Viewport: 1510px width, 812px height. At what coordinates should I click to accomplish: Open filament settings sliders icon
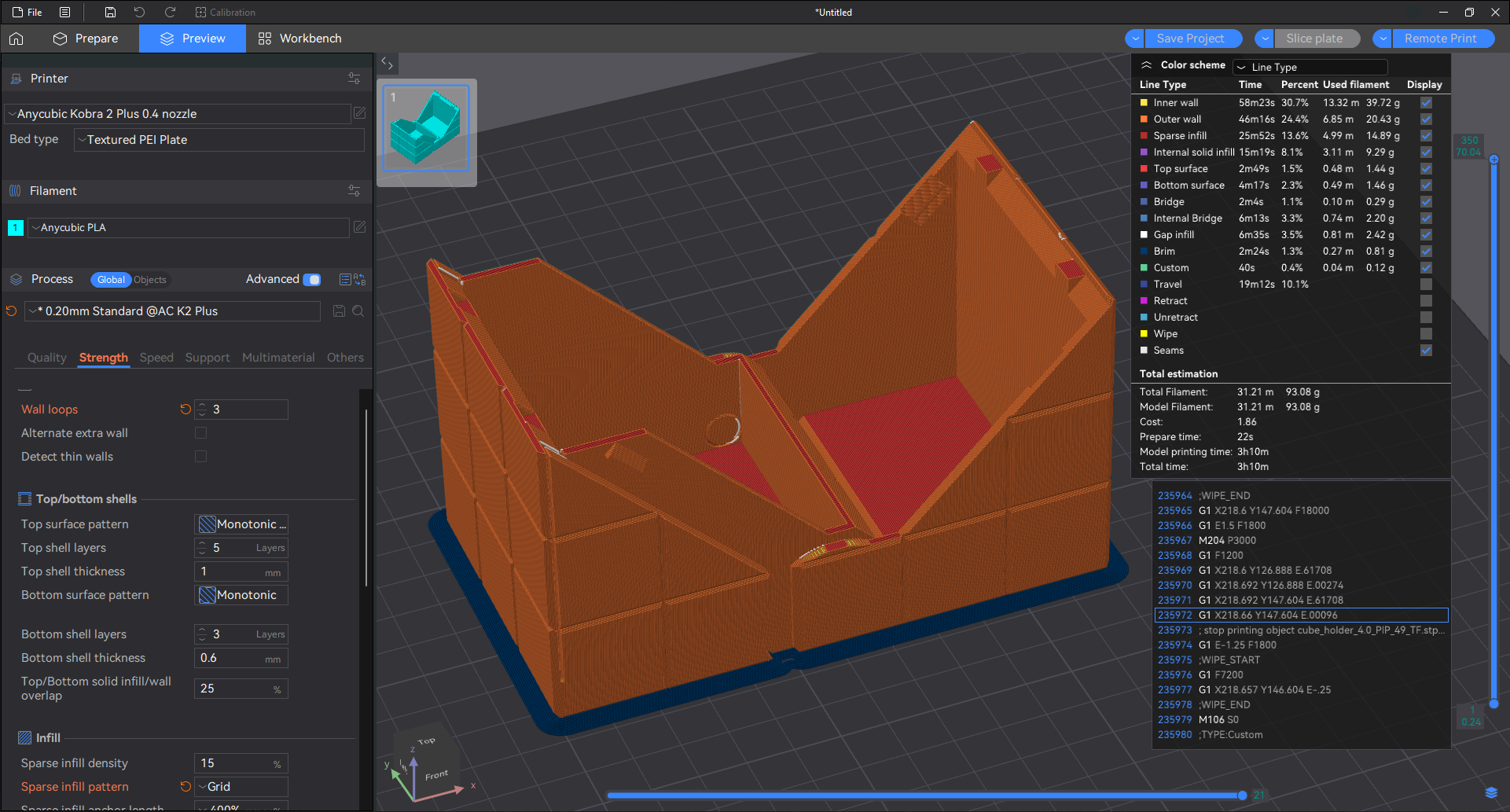point(355,191)
